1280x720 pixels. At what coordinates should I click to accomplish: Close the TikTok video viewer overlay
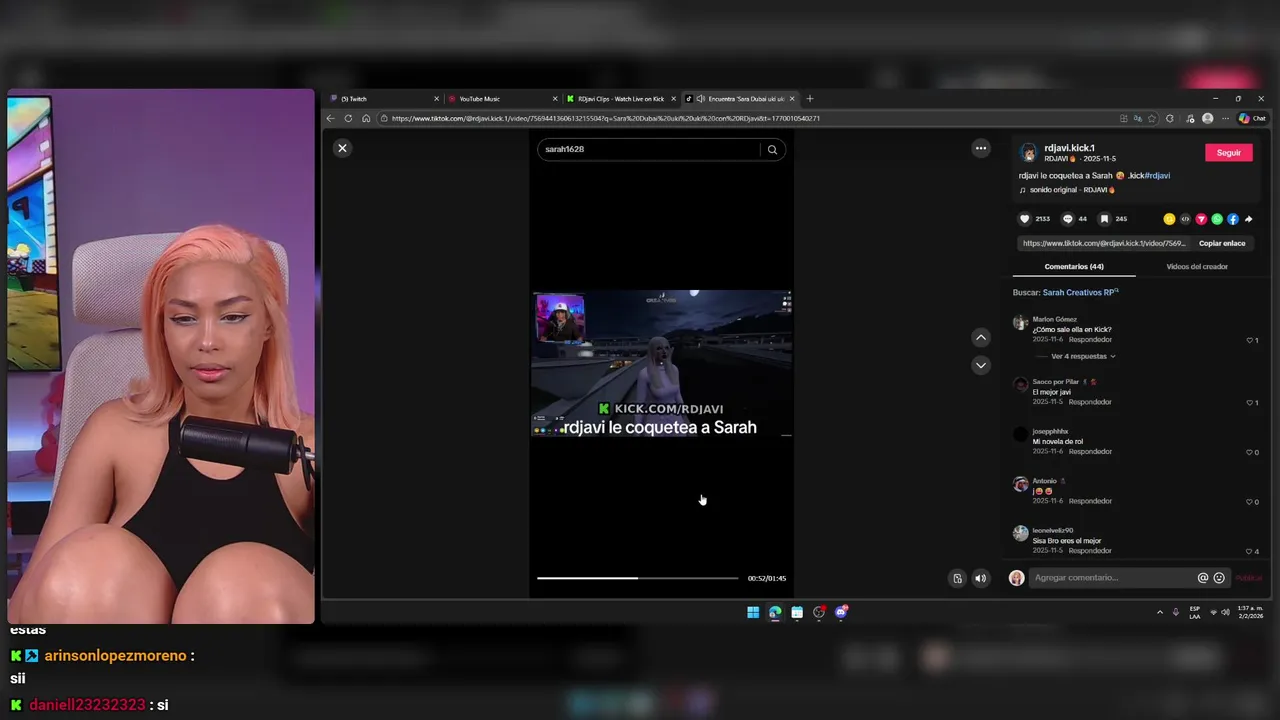(342, 148)
